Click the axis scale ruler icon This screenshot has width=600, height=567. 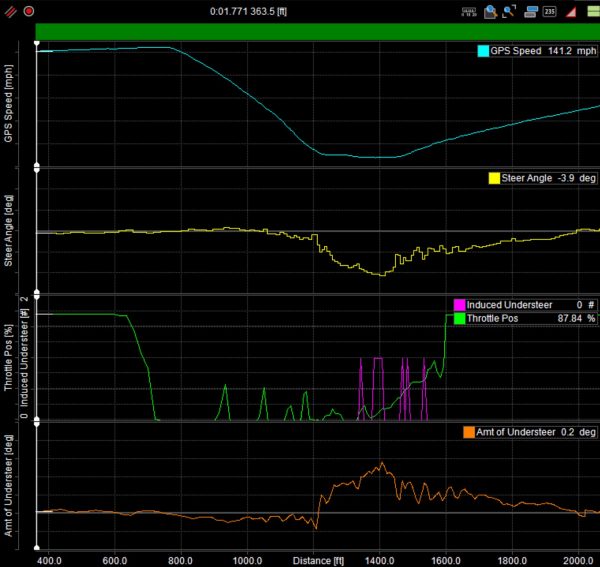pos(469,12)
